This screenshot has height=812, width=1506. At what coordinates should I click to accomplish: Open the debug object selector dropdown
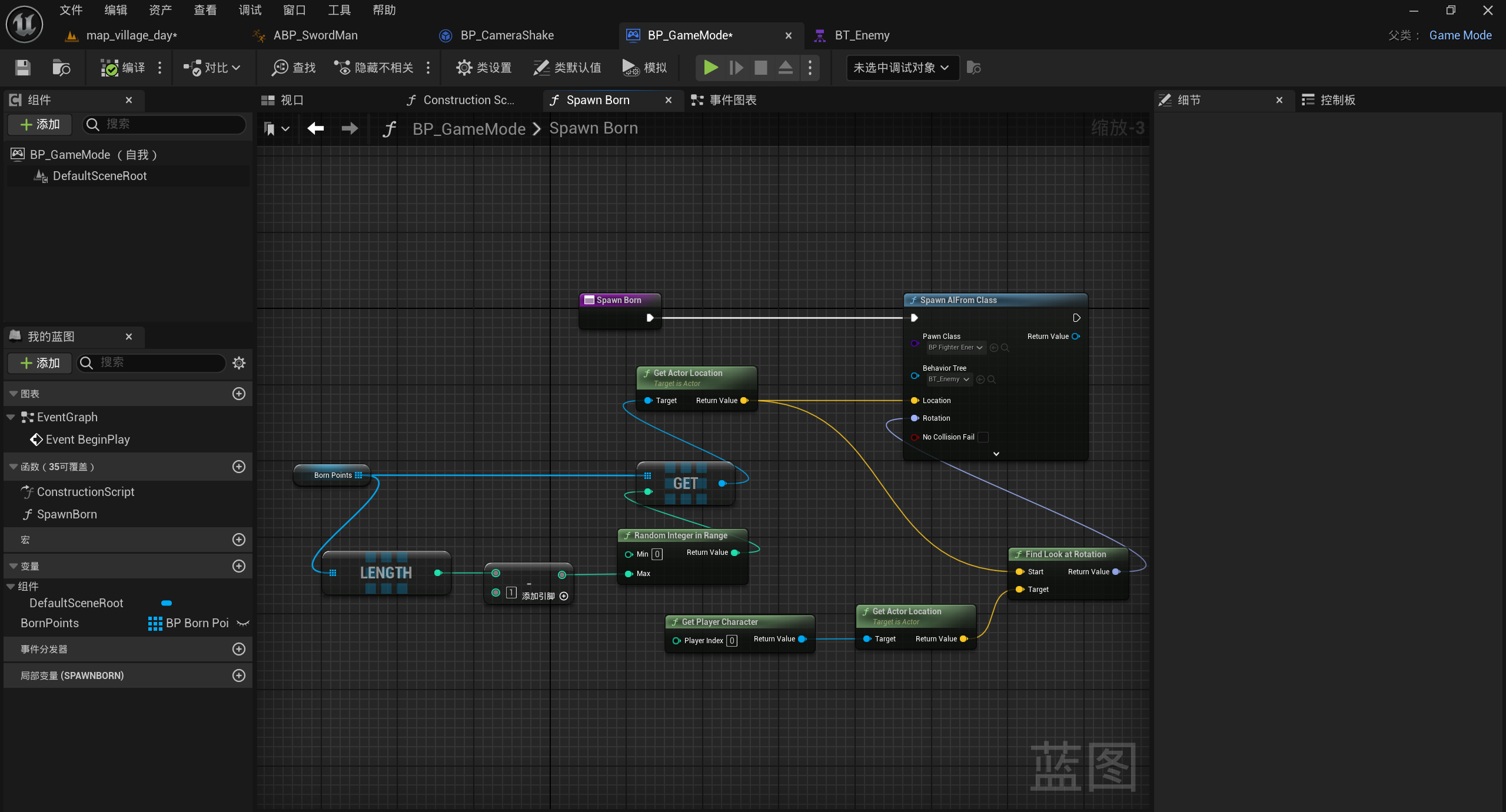click(x=901, y=68)
